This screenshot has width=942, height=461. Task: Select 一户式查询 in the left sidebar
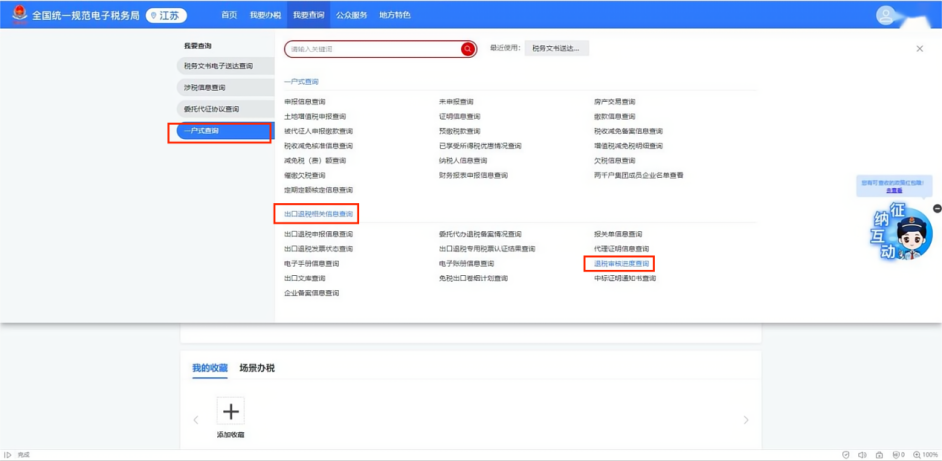tap(220, 131)
